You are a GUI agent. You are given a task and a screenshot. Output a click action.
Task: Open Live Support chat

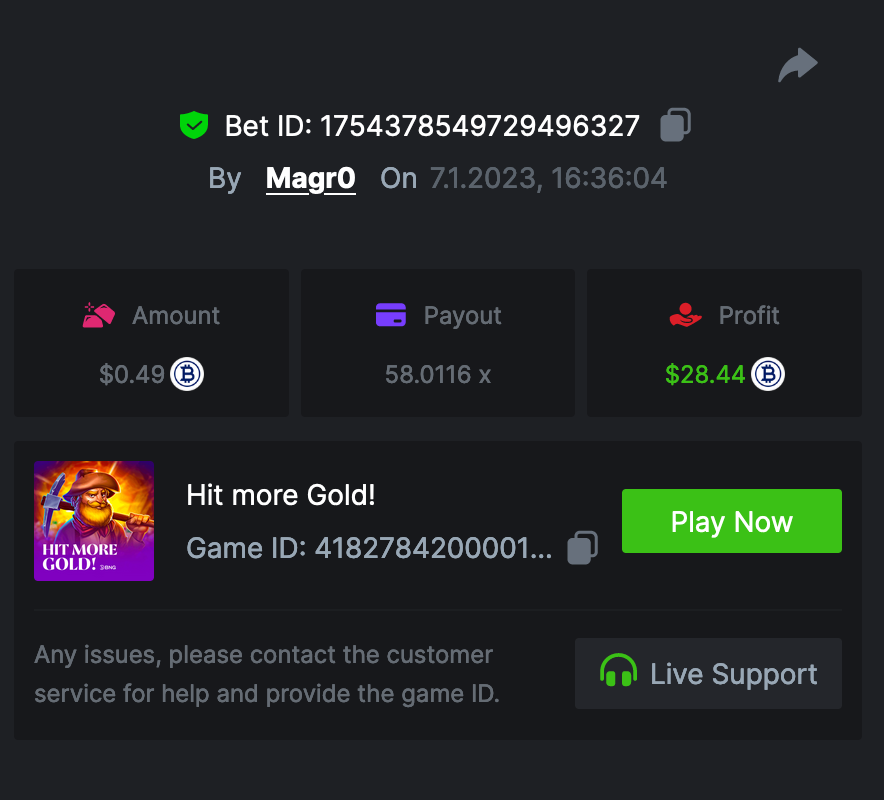coord(708,674)
